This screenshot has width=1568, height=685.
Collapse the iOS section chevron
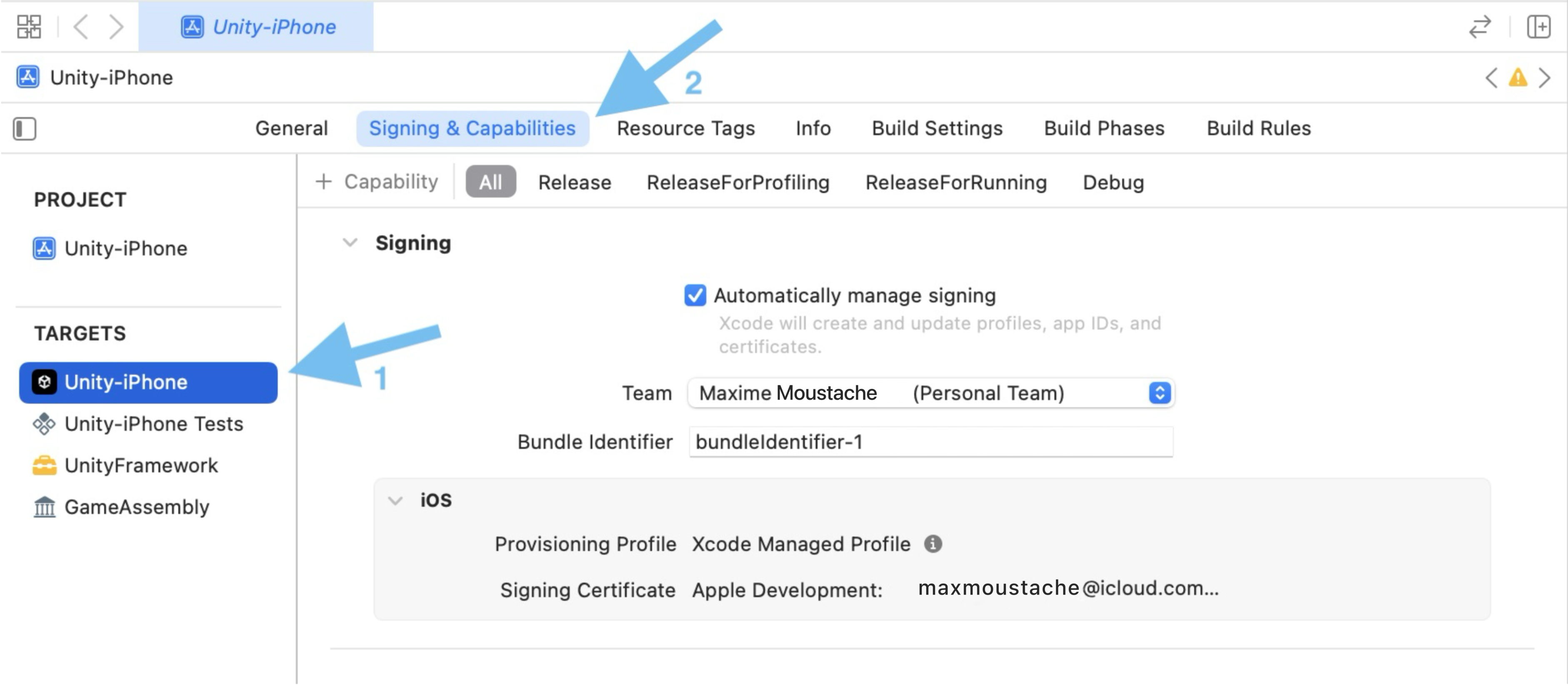point(396,500)
